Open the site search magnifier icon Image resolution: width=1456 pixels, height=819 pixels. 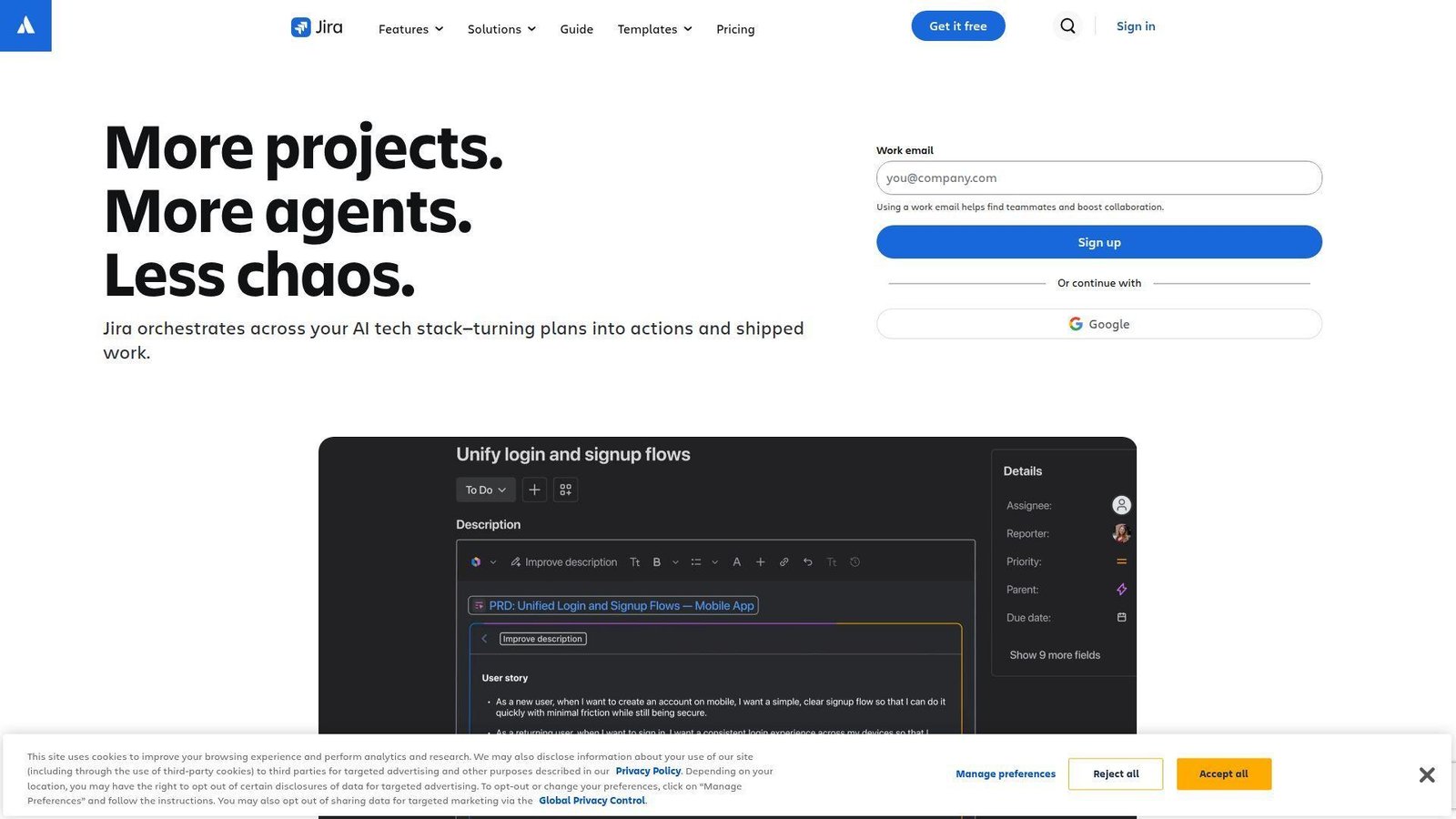point(1067,26)
